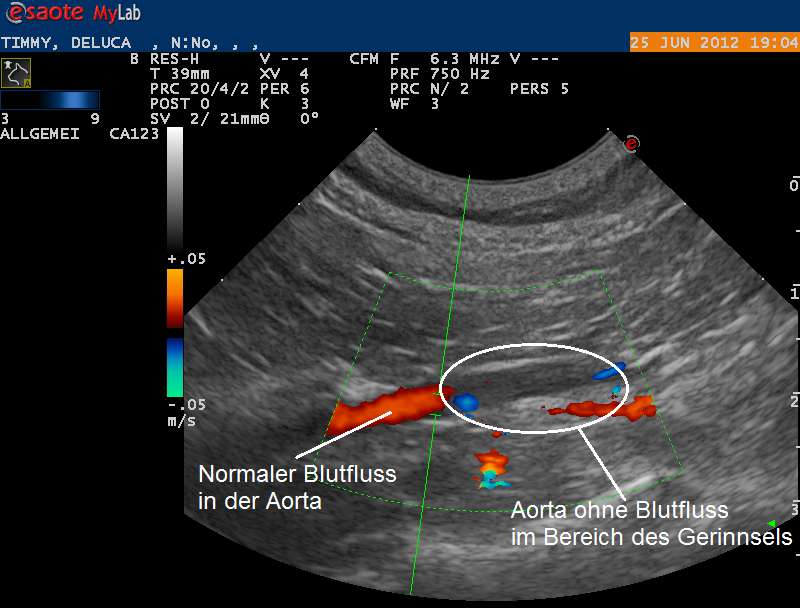800x608 pixels.
Task: Click the orange date and time field
Action: pos(714,43)
